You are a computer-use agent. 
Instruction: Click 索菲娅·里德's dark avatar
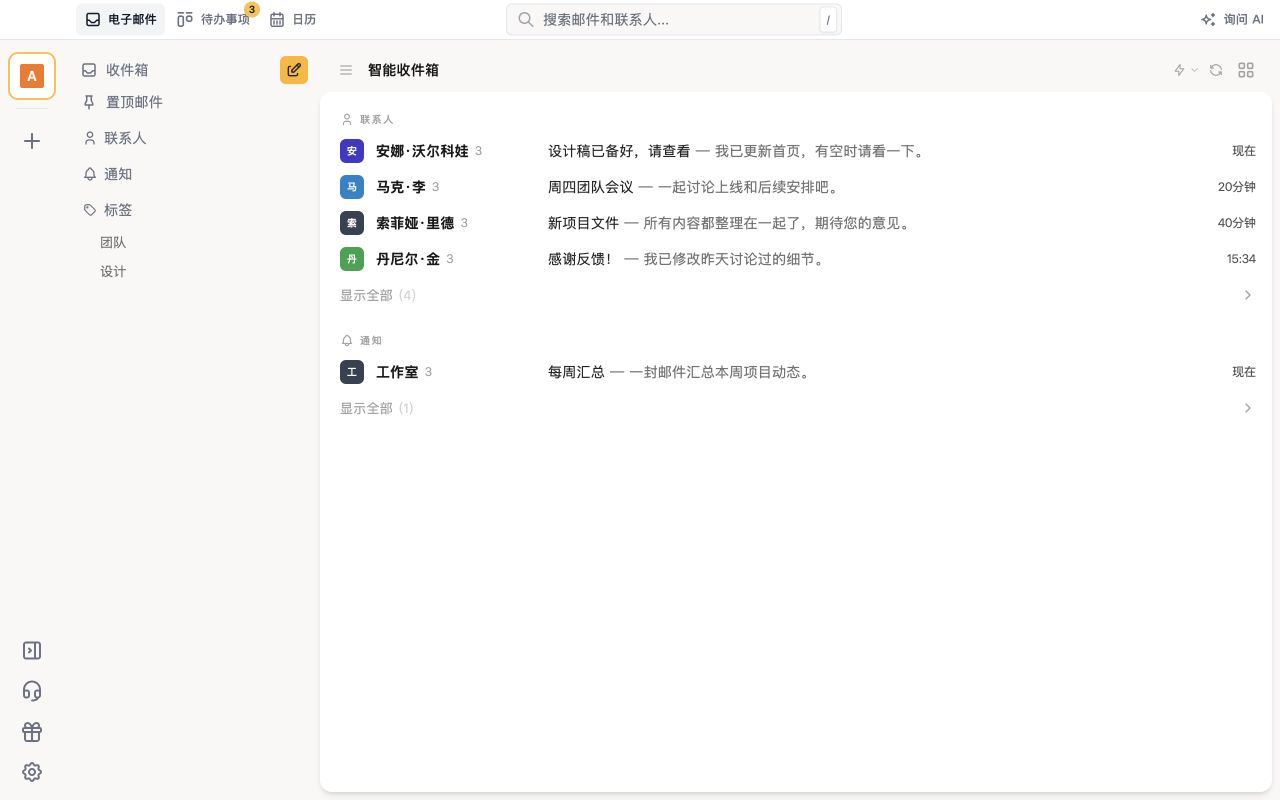[x=352, y=223]
